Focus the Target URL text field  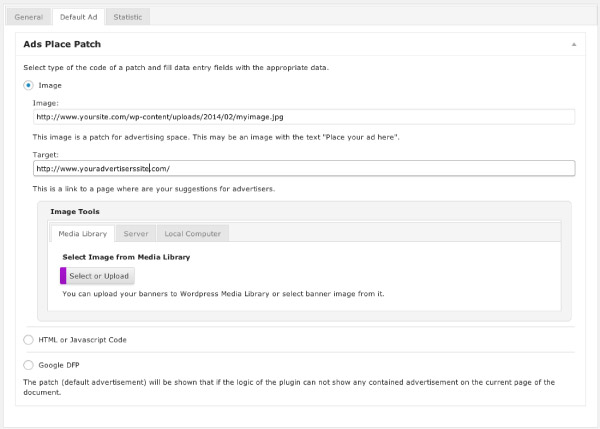(x=303, y=169)
